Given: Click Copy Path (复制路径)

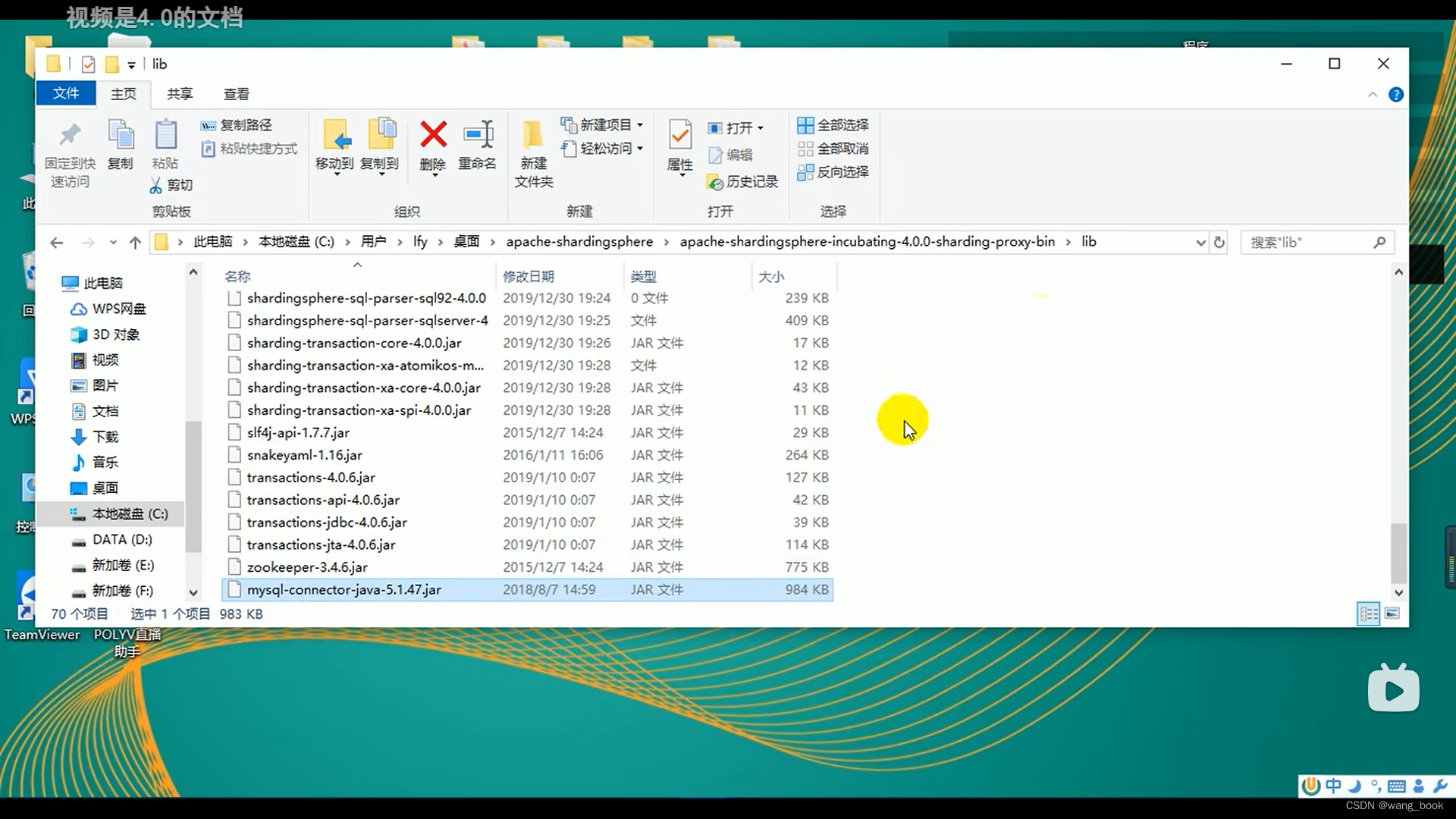Looking at the screenshot, I should point(237,125).
